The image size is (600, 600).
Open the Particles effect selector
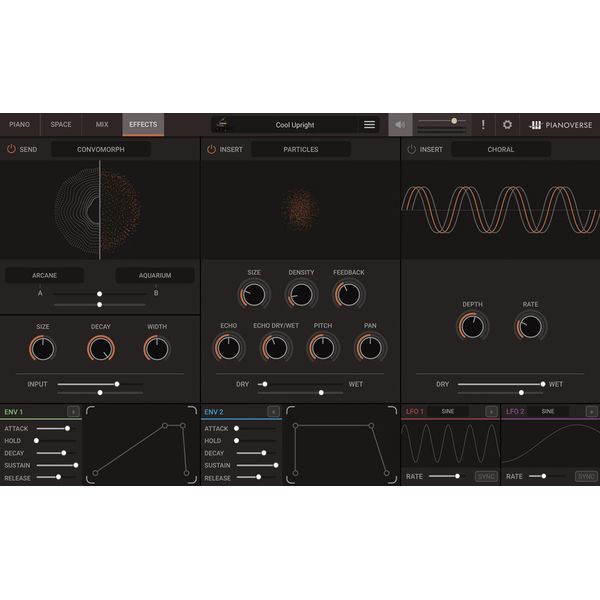(300, 149)
